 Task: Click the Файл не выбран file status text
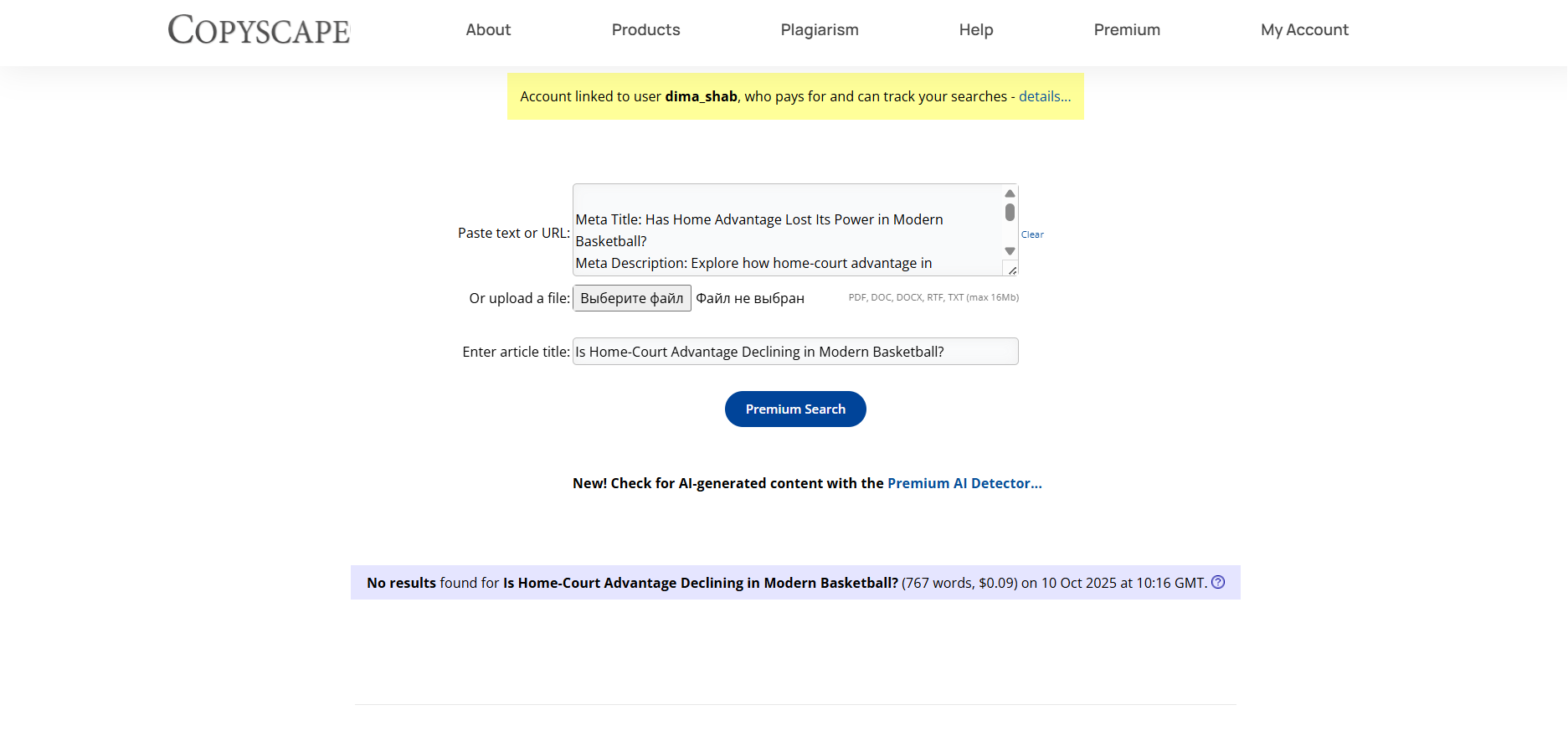pos(749,298)
